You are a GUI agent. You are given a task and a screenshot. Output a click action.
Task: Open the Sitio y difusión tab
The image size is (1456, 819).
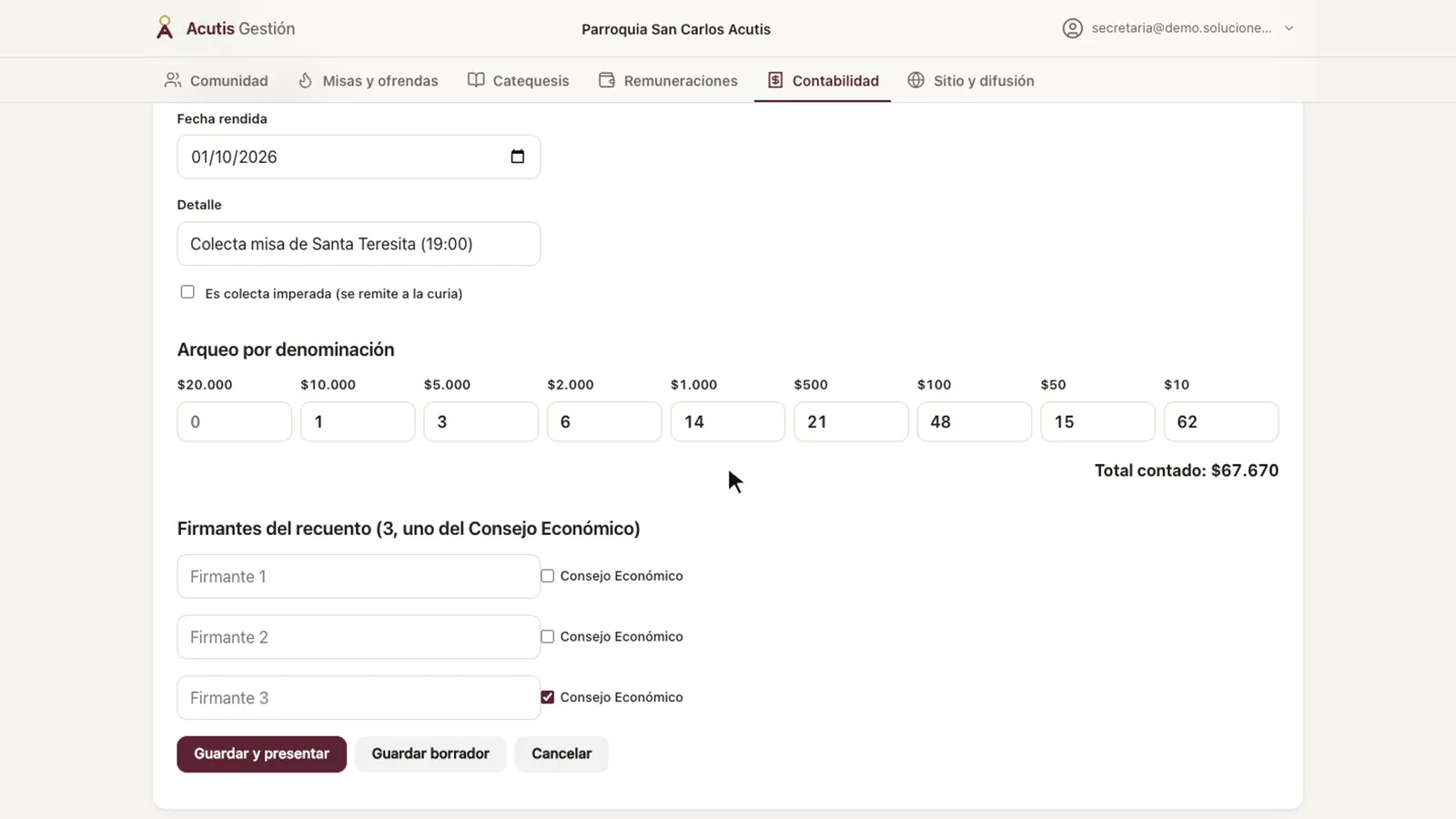tap(971, 80)
